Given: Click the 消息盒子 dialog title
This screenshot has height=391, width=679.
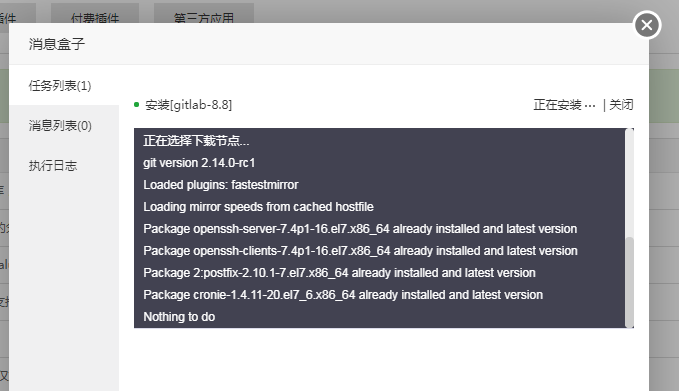Looking at the screenshot, I should 57,44.
